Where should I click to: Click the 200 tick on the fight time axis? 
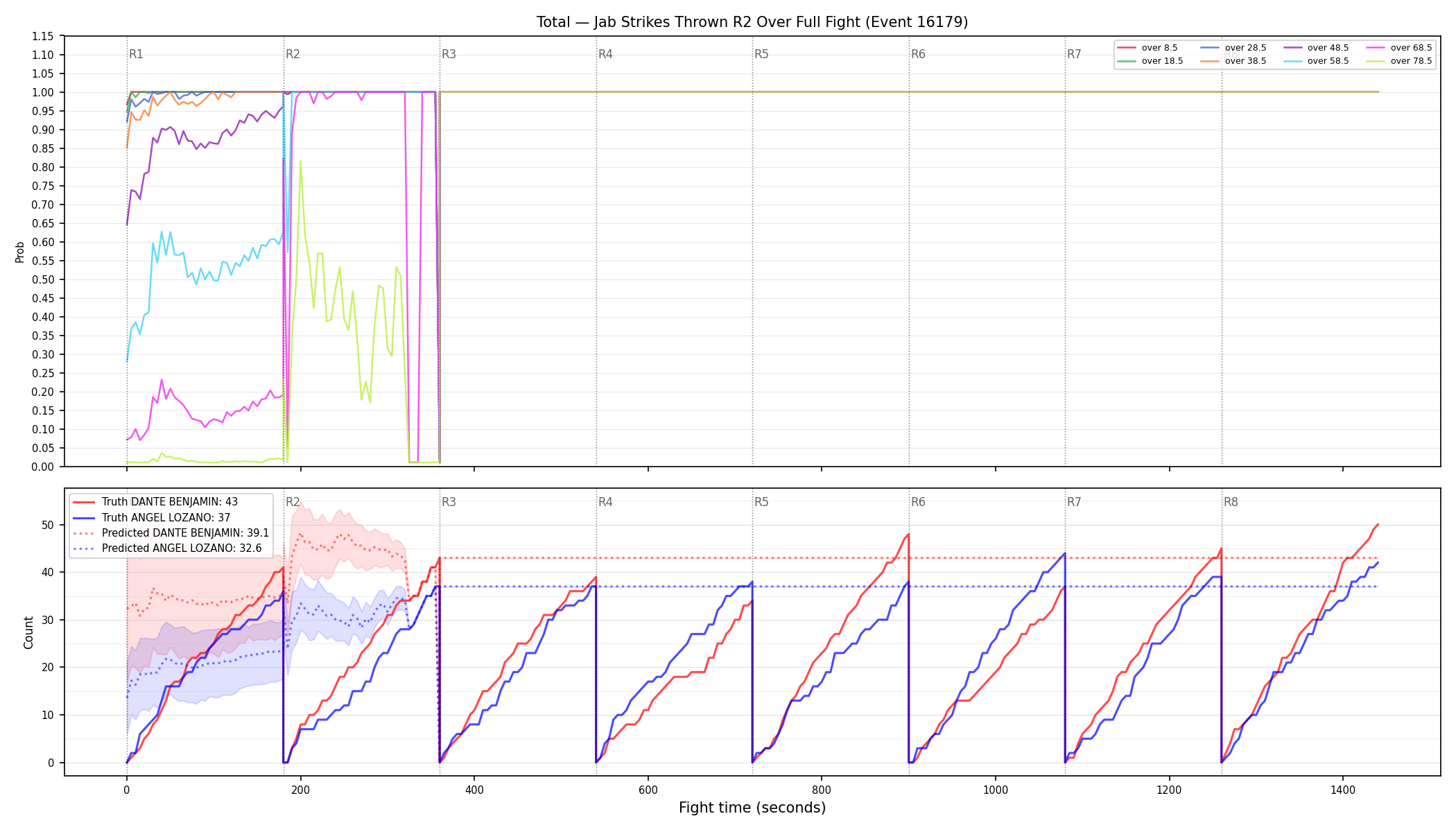300,790
